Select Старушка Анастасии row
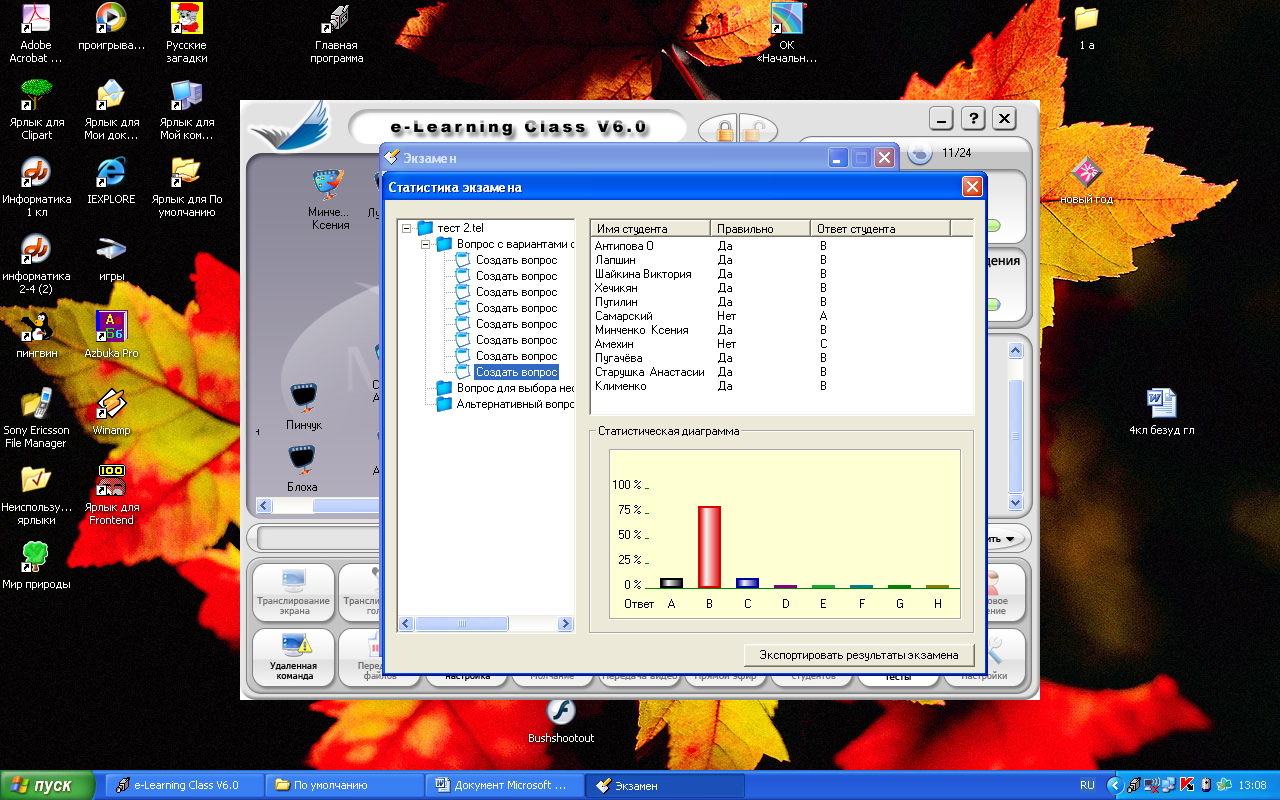 point(781,371)
